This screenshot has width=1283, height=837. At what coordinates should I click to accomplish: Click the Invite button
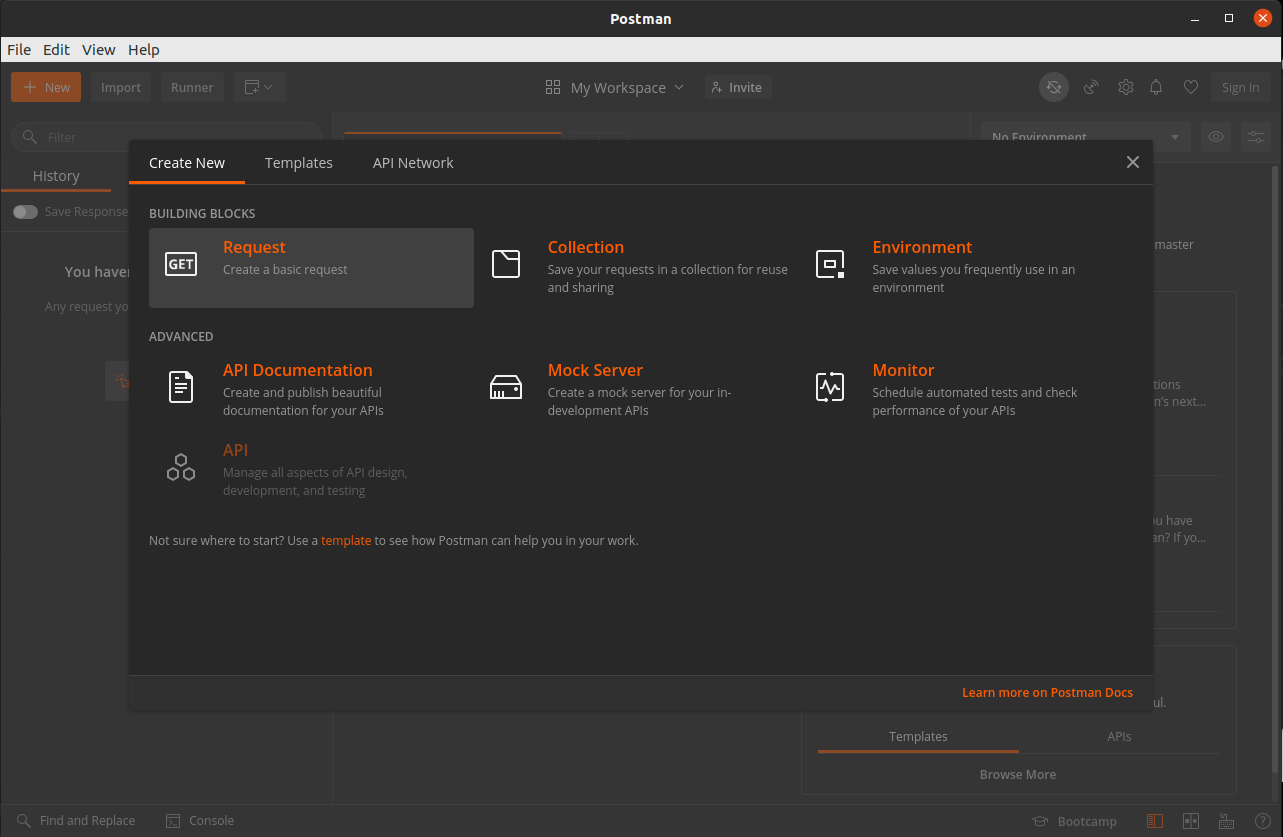[738, 87]
